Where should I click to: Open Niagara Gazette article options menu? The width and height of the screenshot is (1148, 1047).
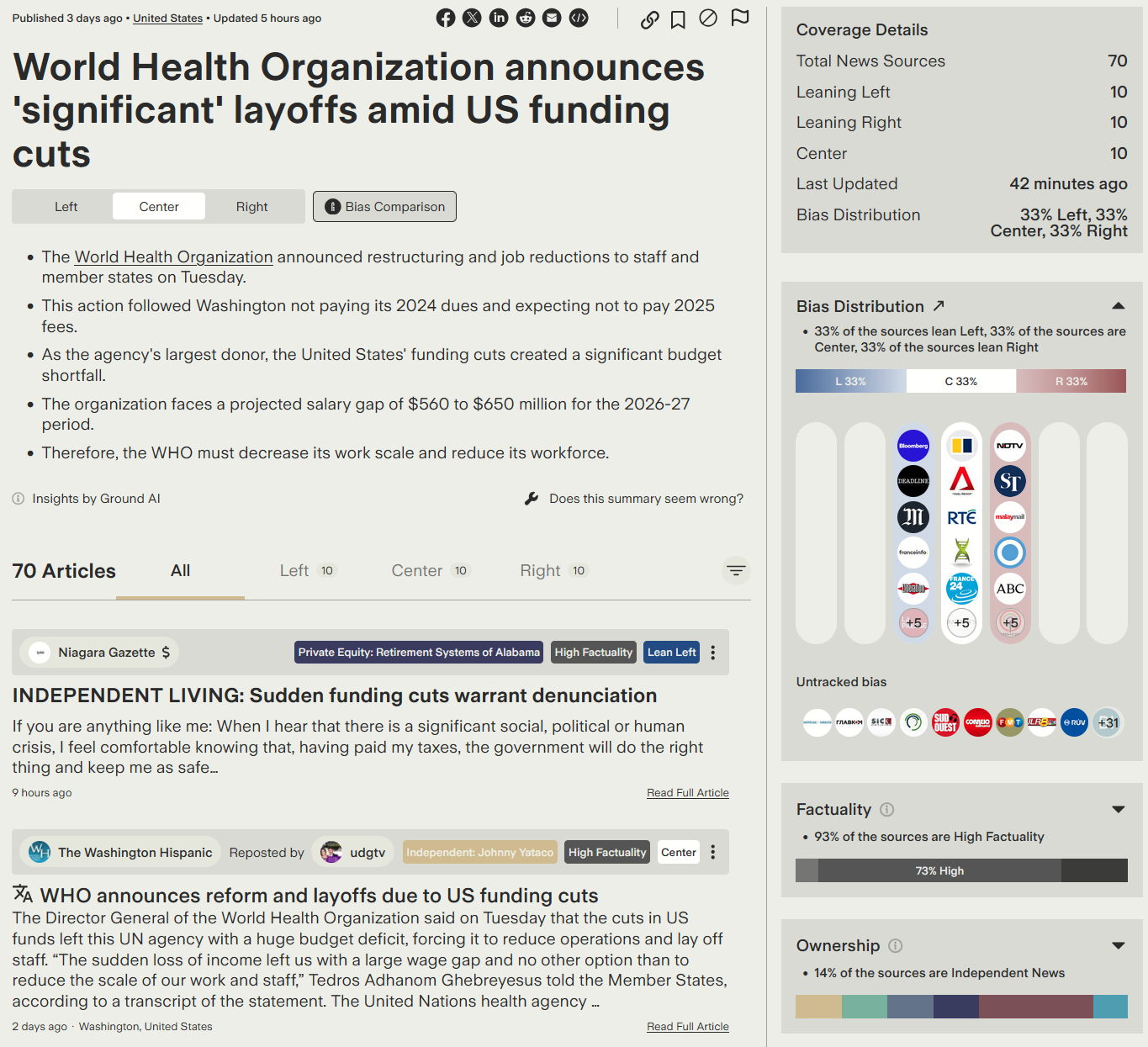point(713,653)
